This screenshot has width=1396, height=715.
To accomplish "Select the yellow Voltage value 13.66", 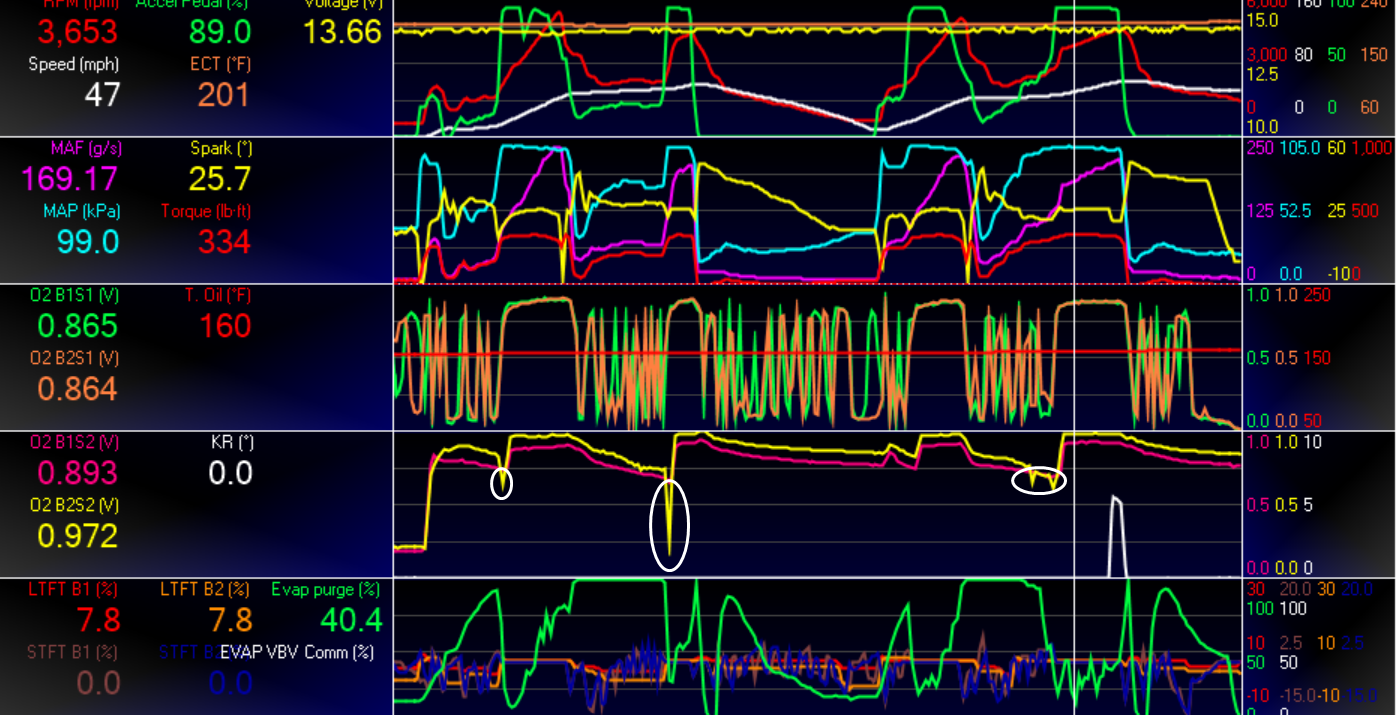I will click(x=342, y=32).
